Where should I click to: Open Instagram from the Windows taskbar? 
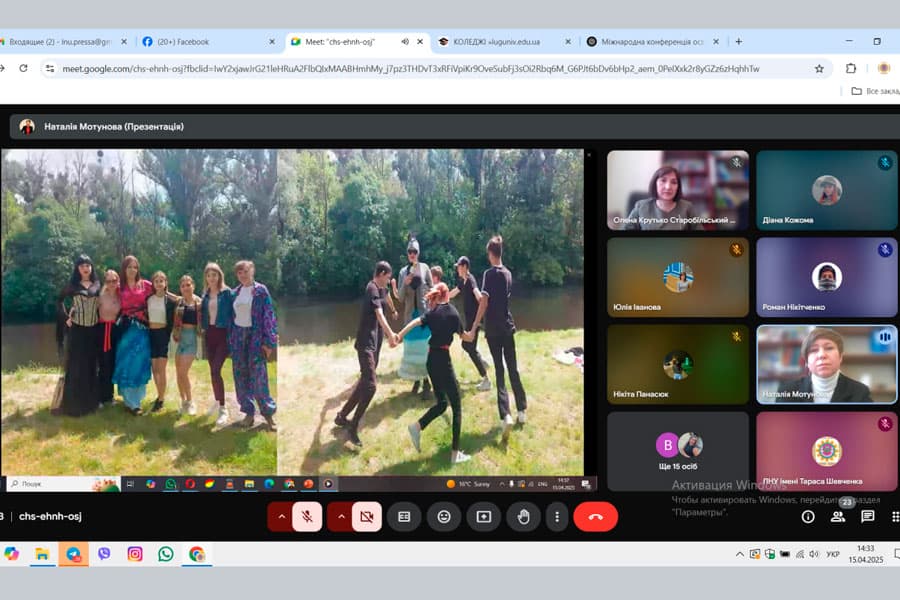click(x=135, y=554)
